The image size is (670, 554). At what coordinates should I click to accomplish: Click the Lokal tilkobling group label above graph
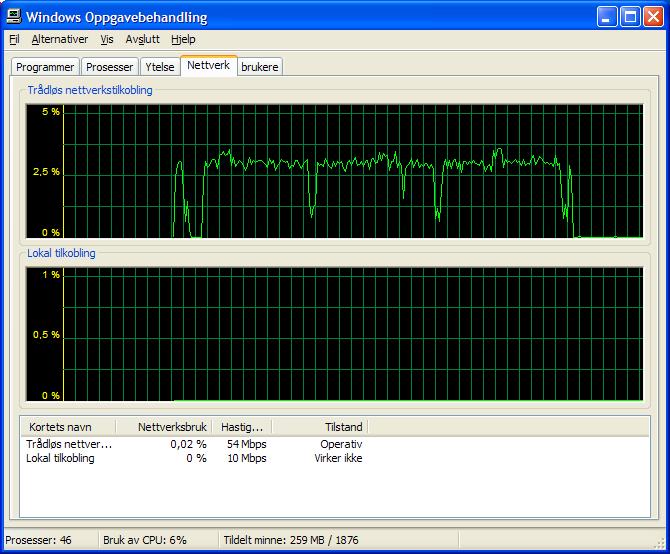click(x=61, y=253)
